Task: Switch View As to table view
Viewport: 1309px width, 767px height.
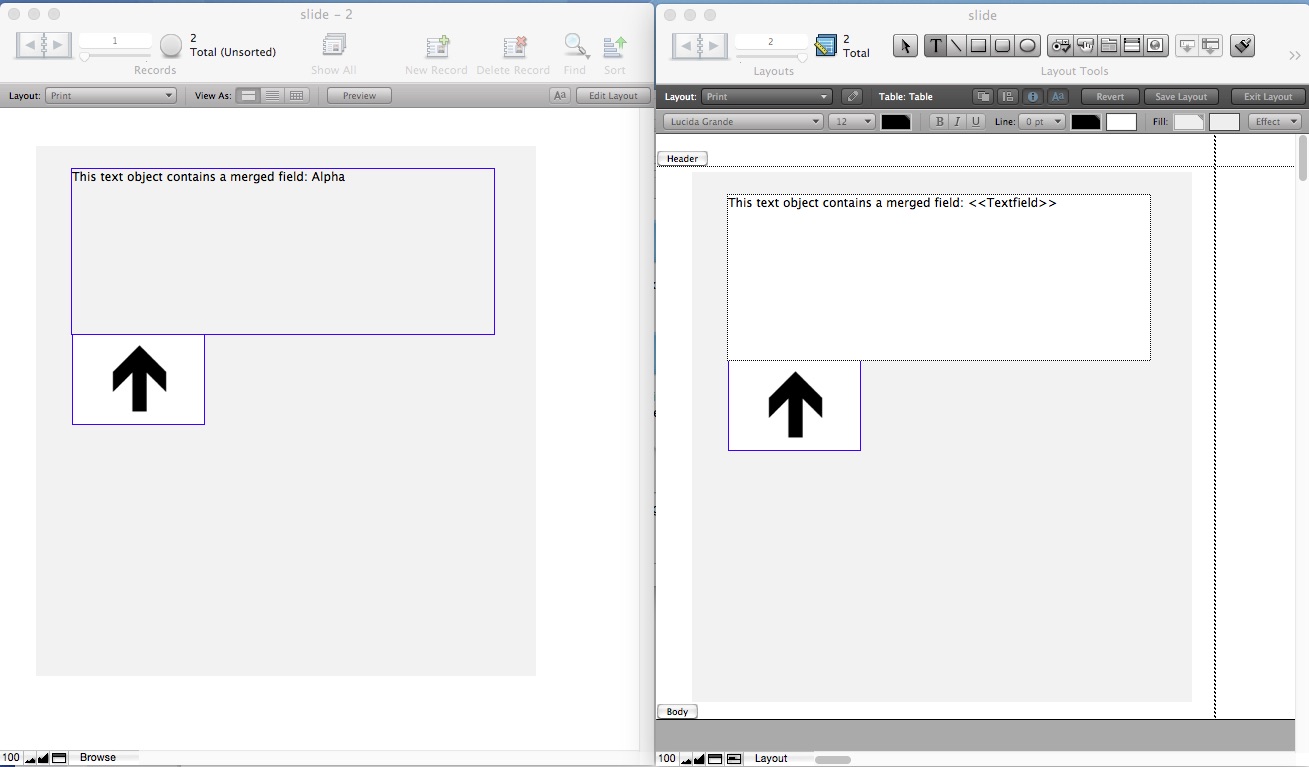Action: click(x=297, y=96)
